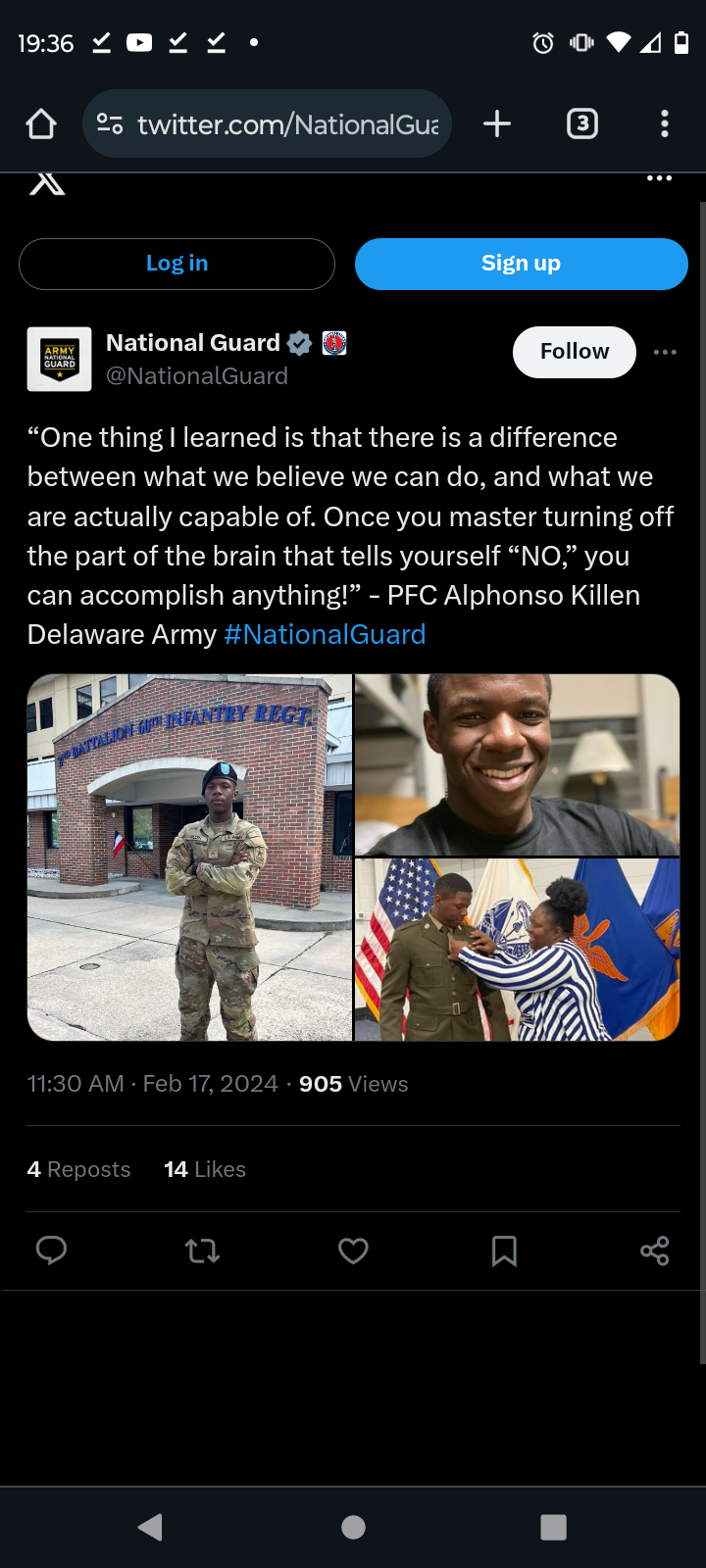The height and width of the screenshot is (1568, 706).
Task: Share the tweet using share icon
Action: click(x=654, y=1250)
